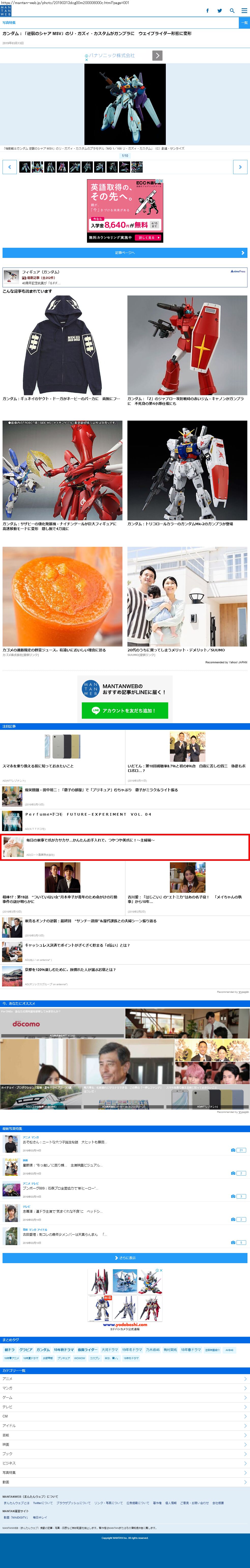Click the green LINE add-friend button
250x1568 pixels.
click(125, 710)
